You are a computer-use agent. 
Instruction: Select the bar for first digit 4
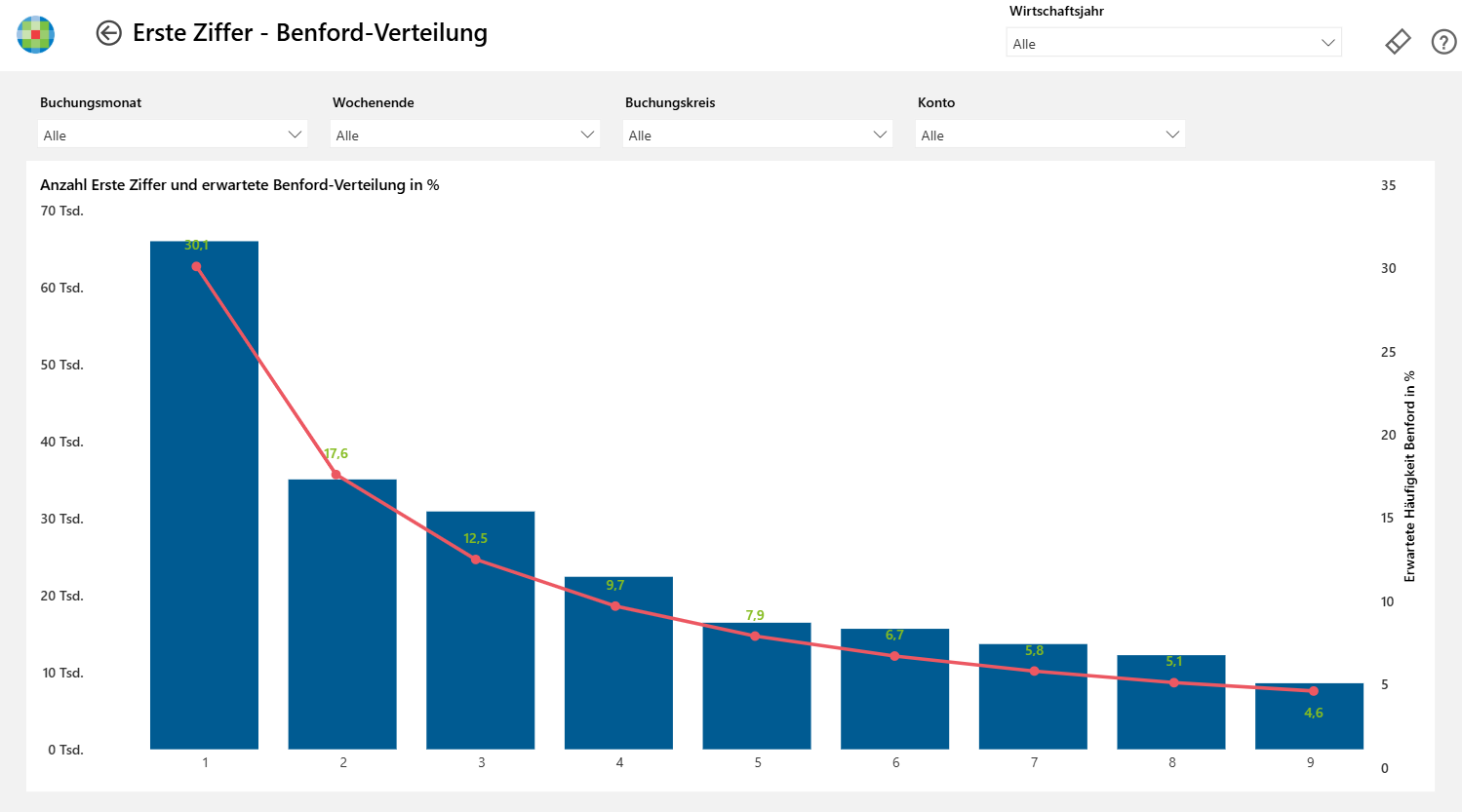[x=618, y=663]
